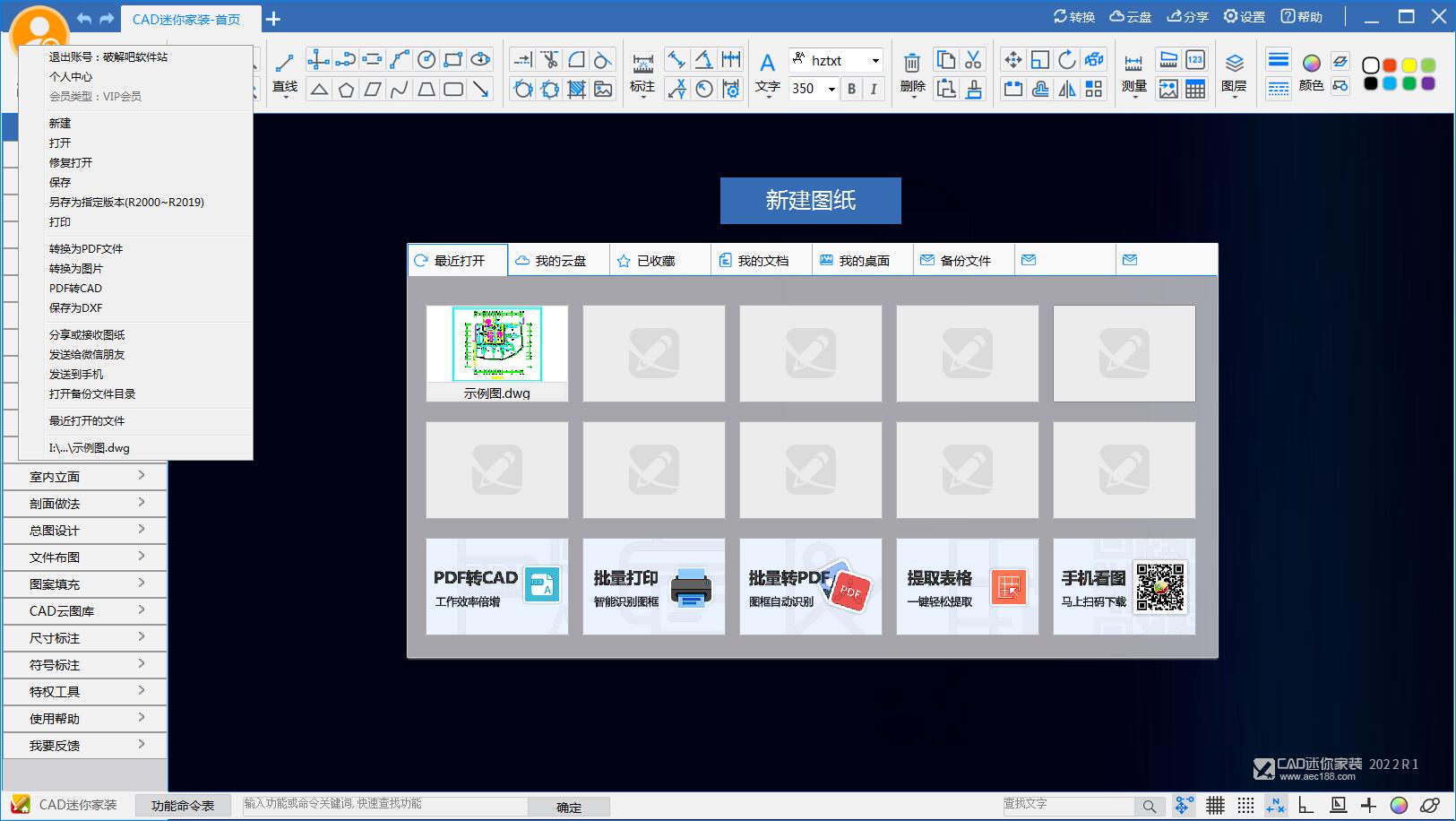Image resolution: width=1456 pixels, height=821 pixels.
Task: Select the text tool letter A icon
Action: click(767, 63)
